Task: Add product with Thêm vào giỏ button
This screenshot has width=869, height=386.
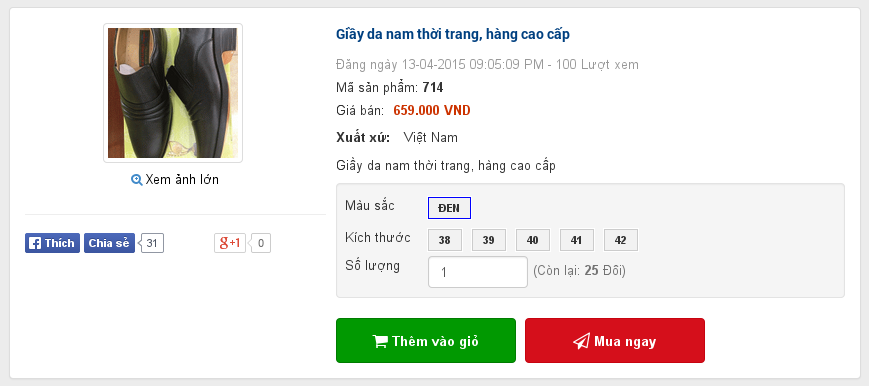Action: (426, 341)
